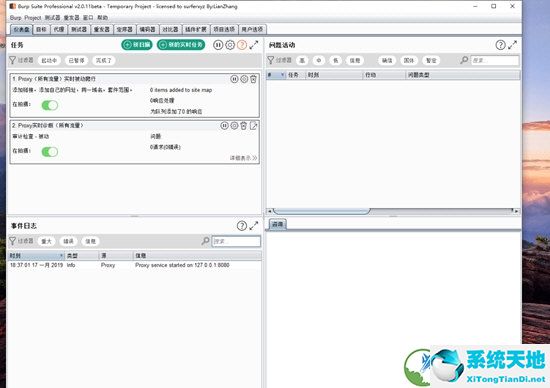
Task: Open task settings gear in Tasks panel header
Action: 230,45
